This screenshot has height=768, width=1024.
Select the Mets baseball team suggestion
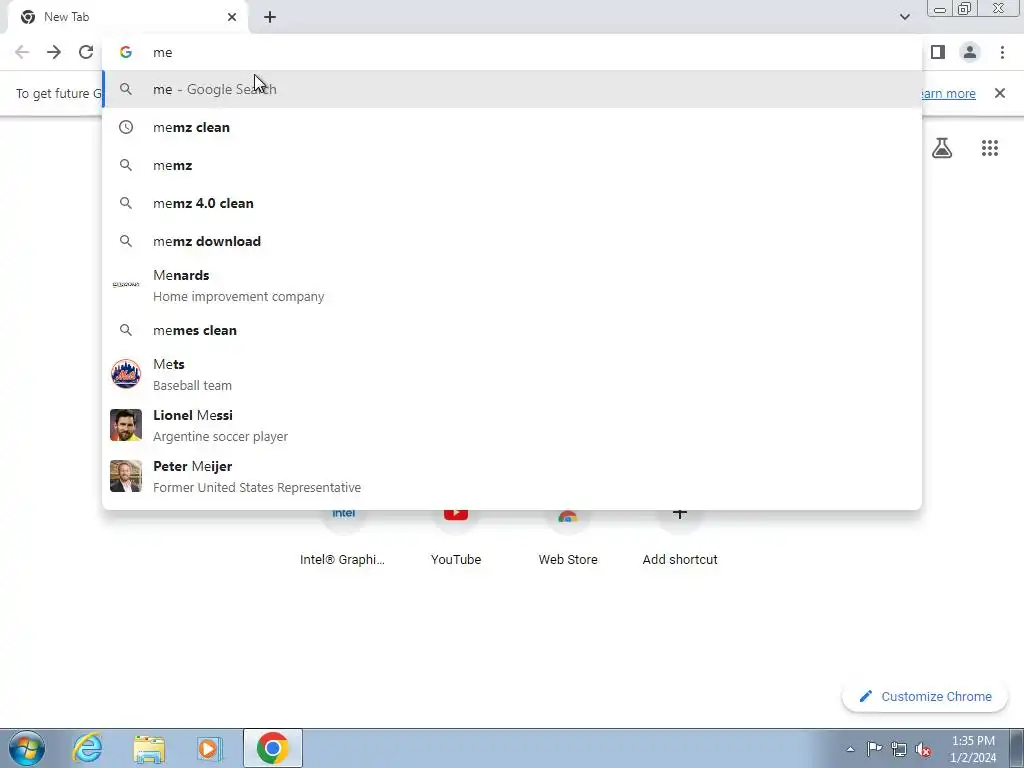512,374
